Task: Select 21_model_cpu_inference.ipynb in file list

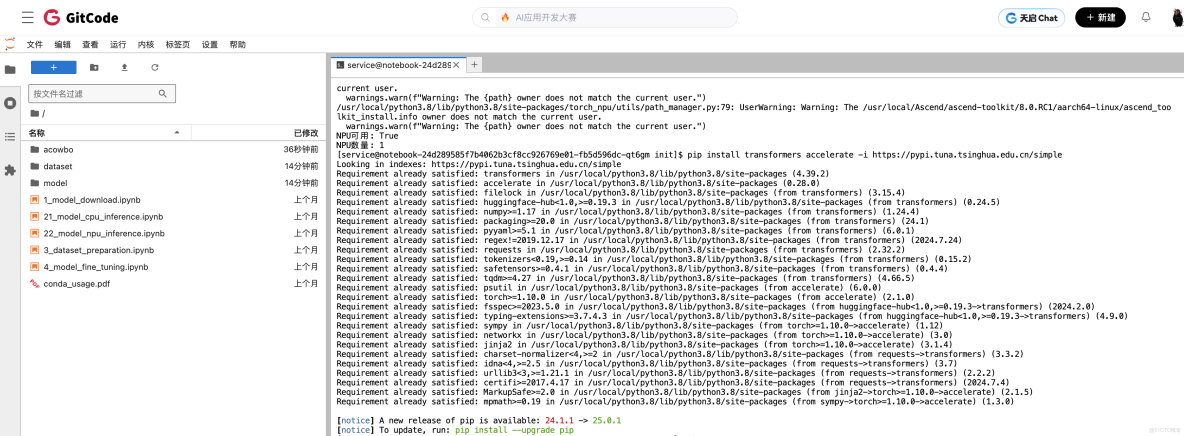Action: (103, 217)
